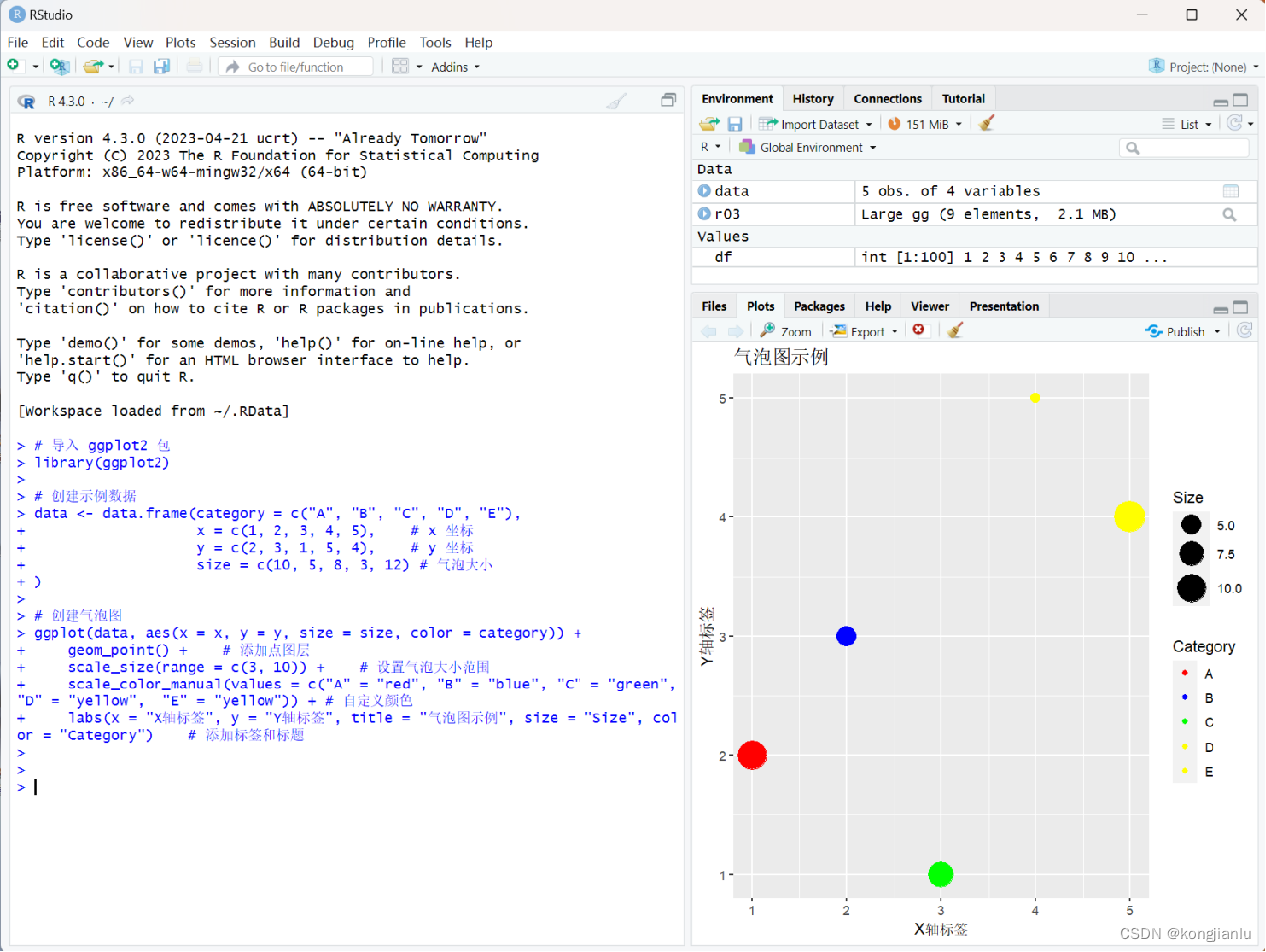Image resolution: width=1266 pixels, height=952 pixels.
Task: Open the Publish dropdown arrow
Action: pyautogui.click(x=1217, y=332)
